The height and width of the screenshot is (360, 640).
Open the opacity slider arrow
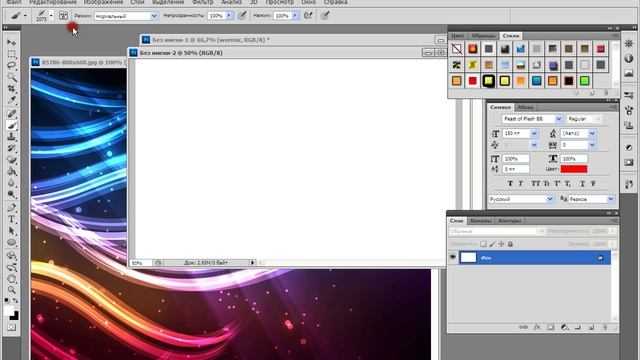229,16
